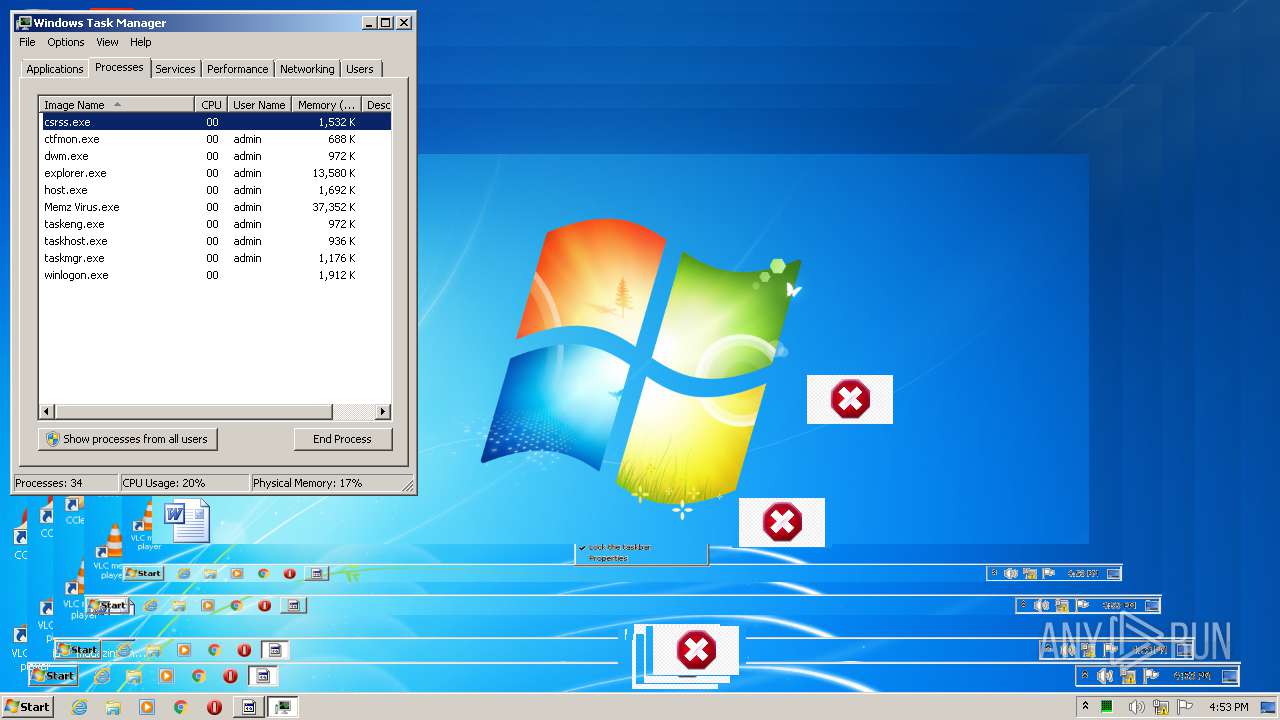Screen dimensions: 1280x720
Task: Open the Options menu in Task Manager
Action: coord(66,42)
